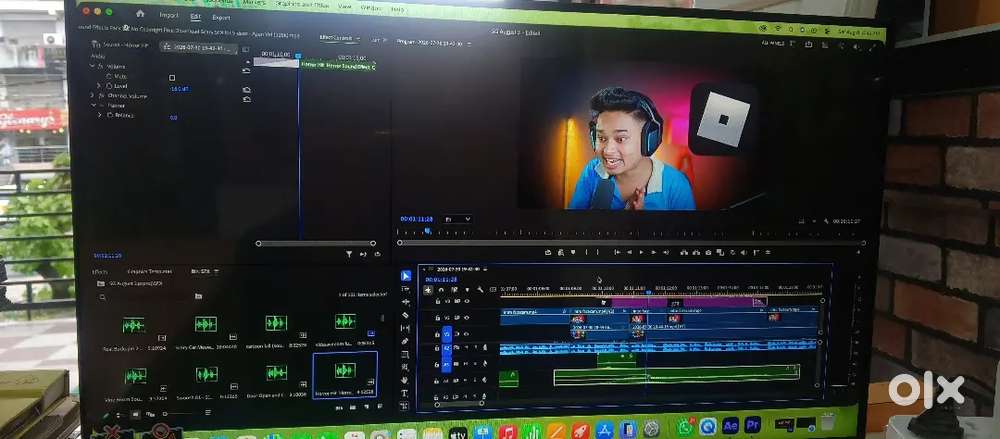Open the Trash in the Dock

point(827,422)
